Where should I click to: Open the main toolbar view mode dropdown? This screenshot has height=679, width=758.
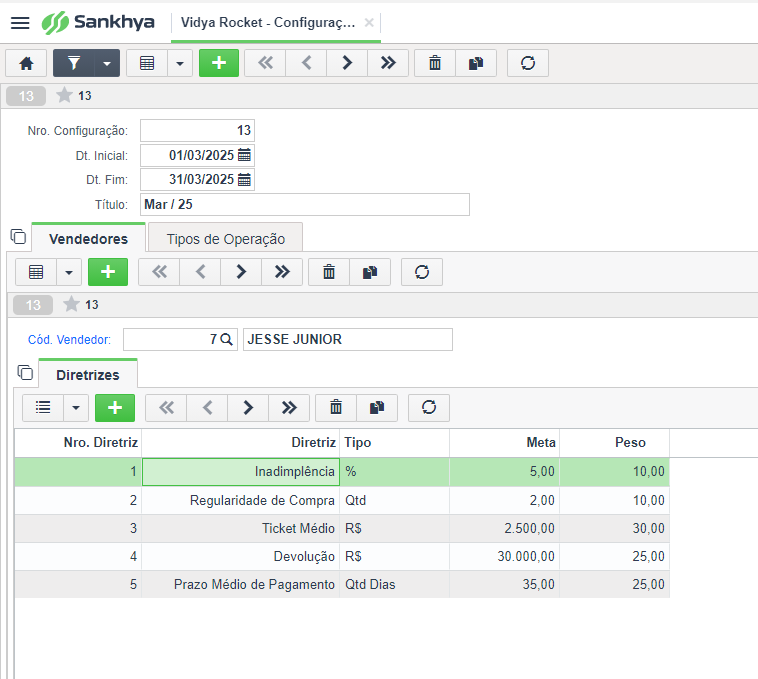point(180,63)
